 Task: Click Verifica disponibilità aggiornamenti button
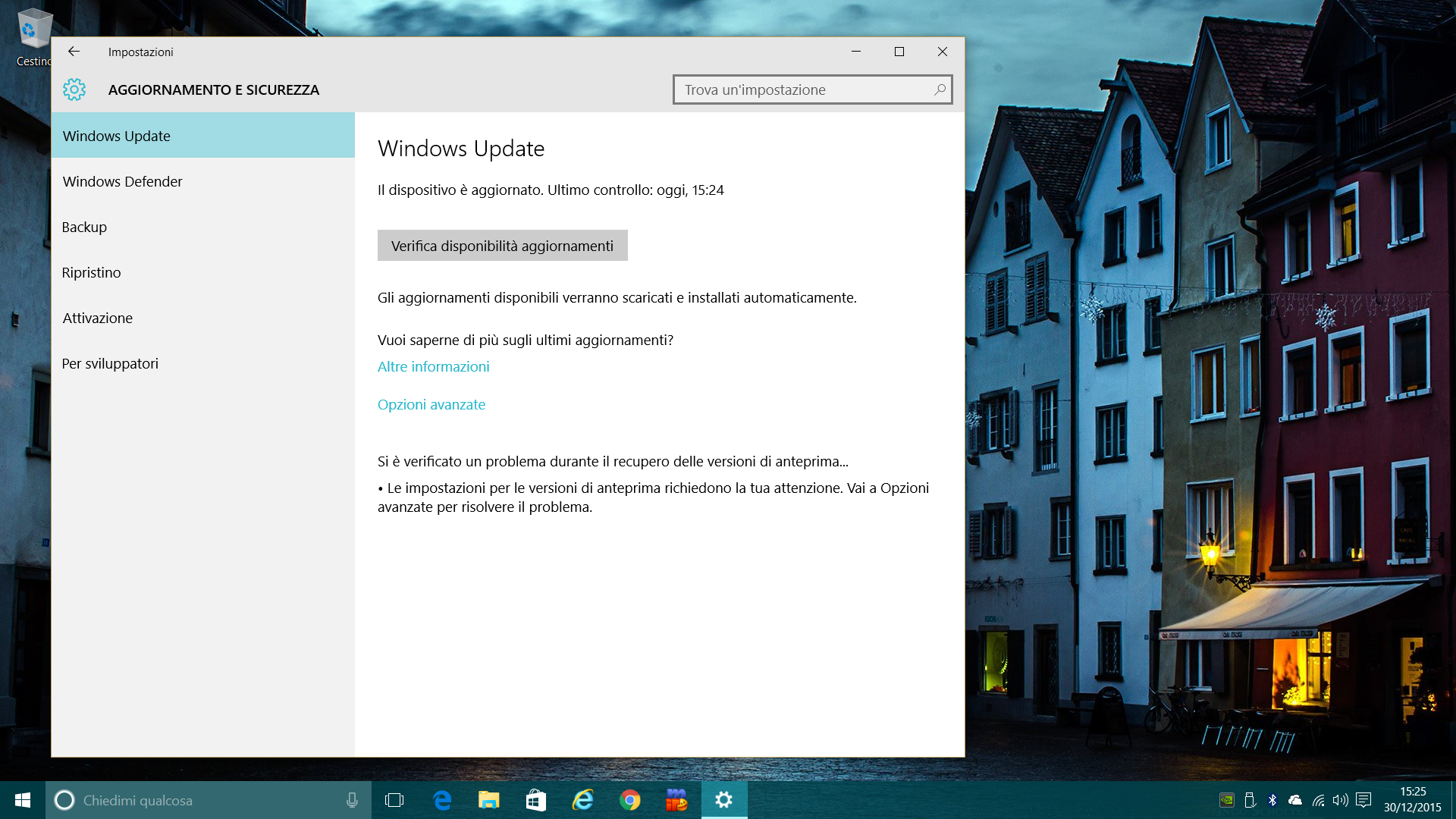tap(503, 246)
